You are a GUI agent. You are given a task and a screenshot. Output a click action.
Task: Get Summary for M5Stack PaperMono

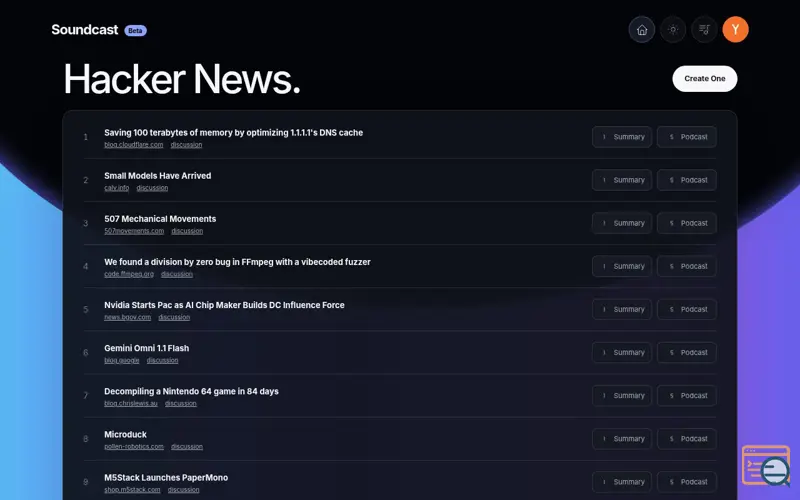click(622, 482)
